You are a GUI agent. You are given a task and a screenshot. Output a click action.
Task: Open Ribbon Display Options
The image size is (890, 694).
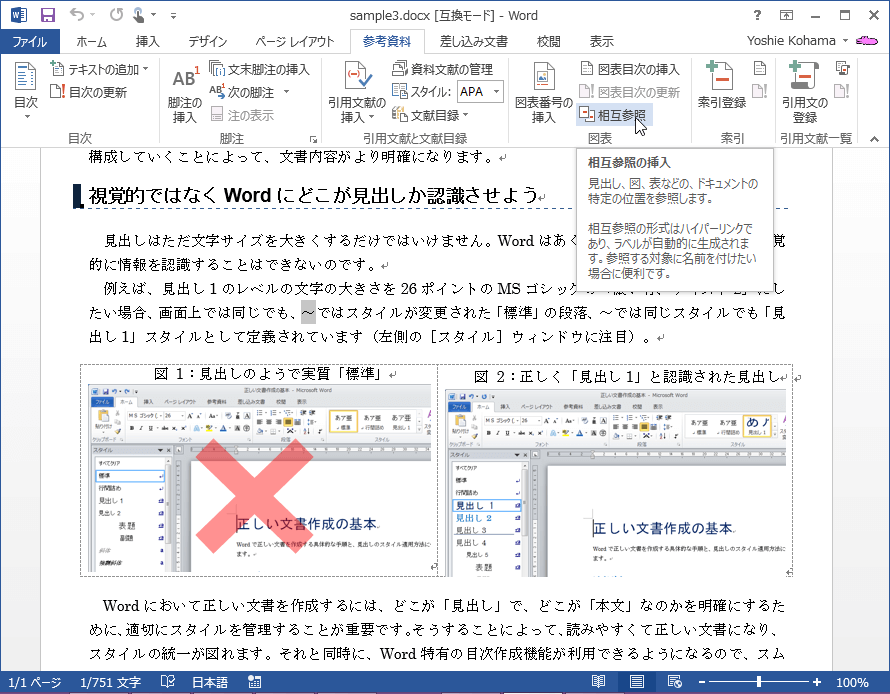[786, 15]
